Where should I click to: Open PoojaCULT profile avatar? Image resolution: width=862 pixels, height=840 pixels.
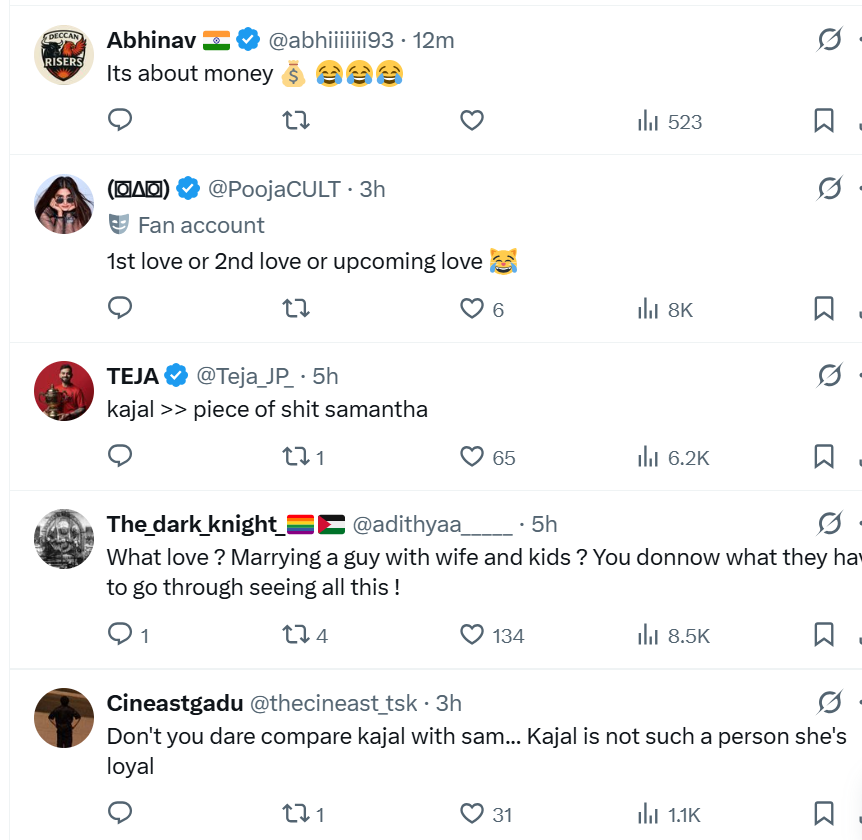64,204
